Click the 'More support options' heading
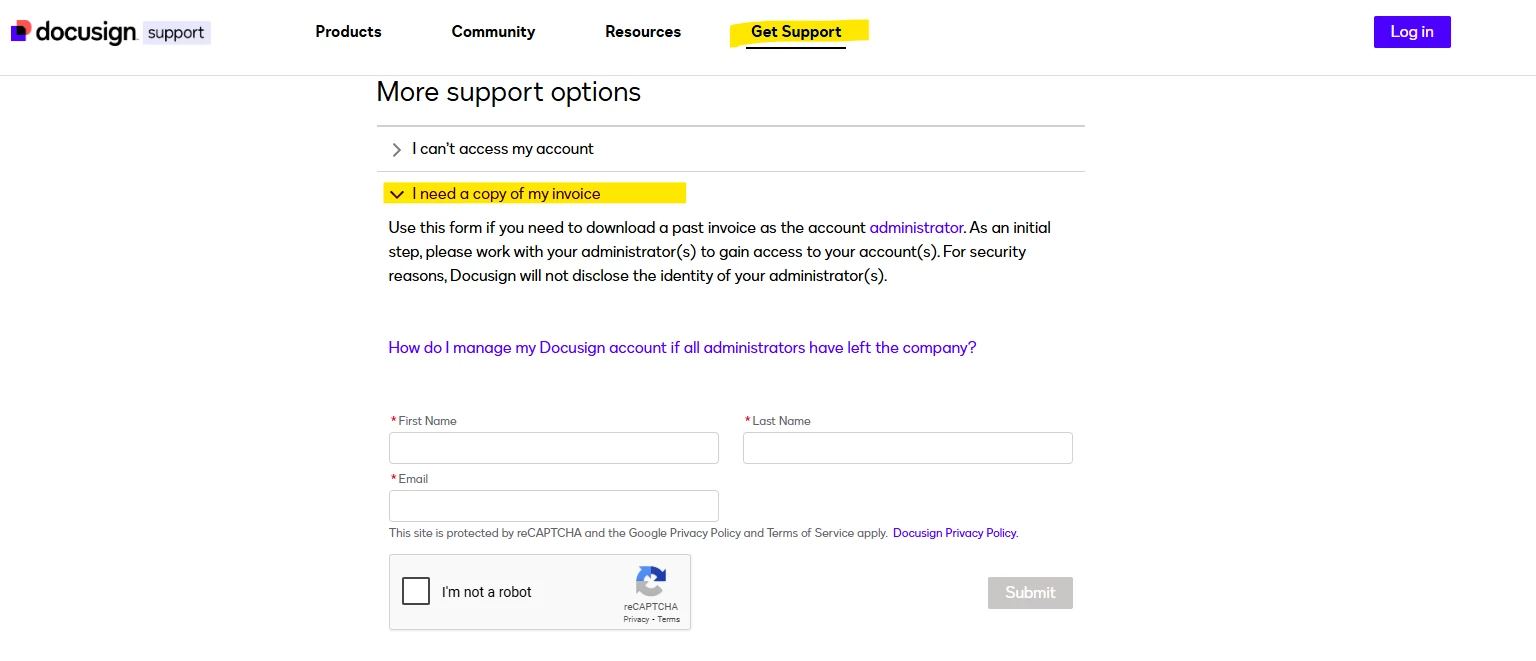 click(x=509, y=92)
